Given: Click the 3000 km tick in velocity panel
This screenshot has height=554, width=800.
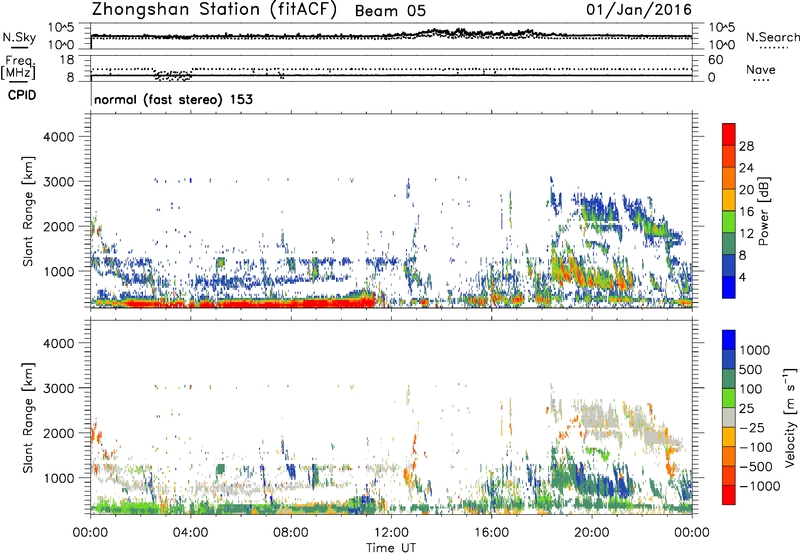Looking at the screenshot, I should [x=59, y=389].
